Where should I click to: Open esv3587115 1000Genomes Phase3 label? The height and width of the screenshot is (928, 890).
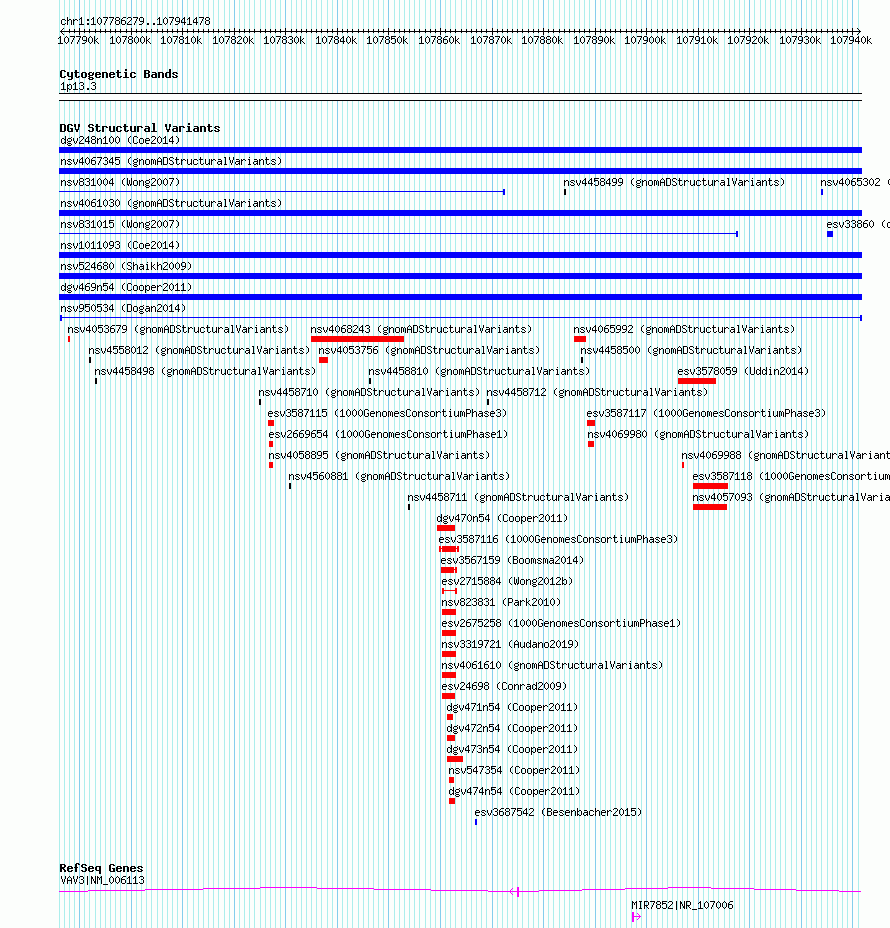point(388,413)
